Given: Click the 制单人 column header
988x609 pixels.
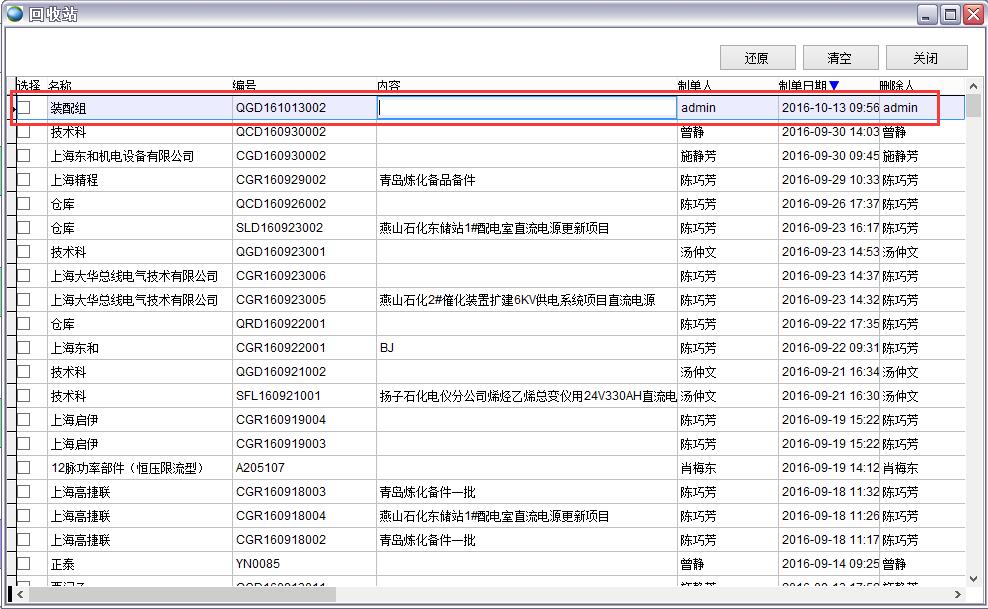Looking at the screenshot, I should tap(695, 86).
